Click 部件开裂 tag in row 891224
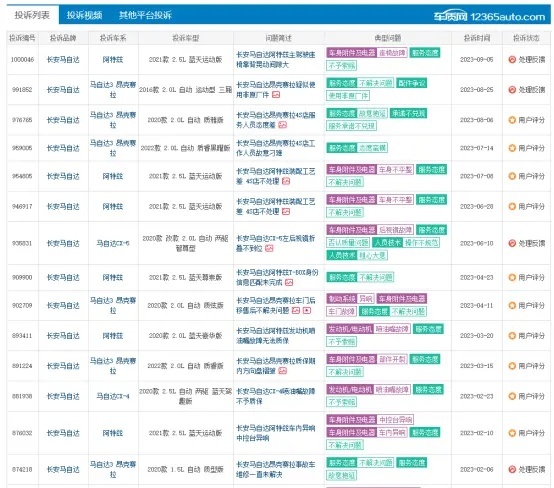 (392, 359)
